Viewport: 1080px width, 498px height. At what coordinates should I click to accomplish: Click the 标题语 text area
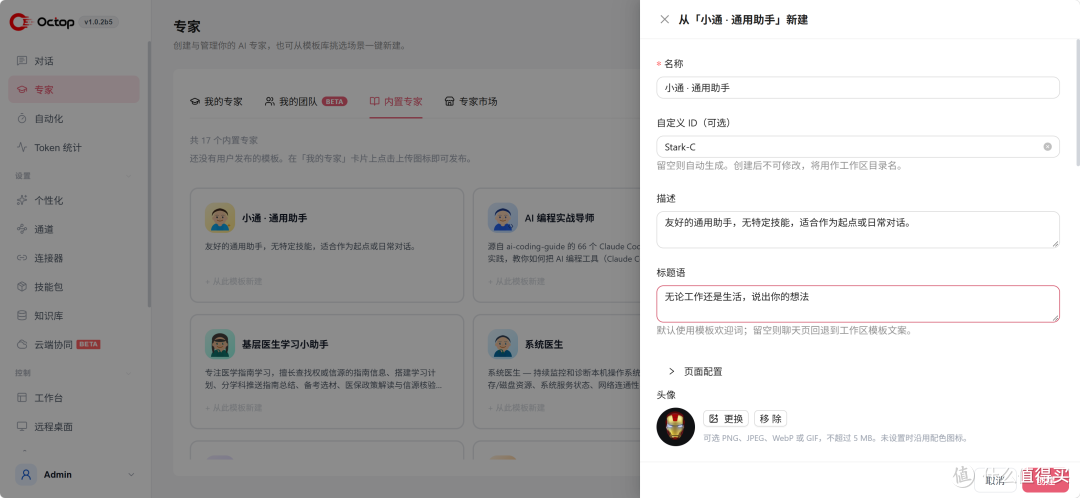(858, 304)
